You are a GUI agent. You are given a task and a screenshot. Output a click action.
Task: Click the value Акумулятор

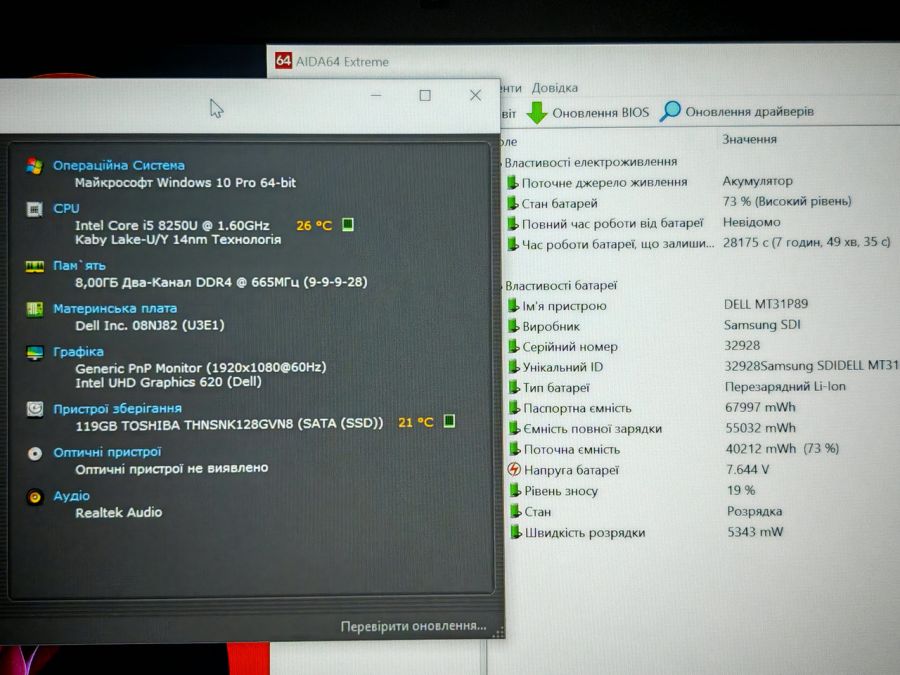tap(758, 181)
